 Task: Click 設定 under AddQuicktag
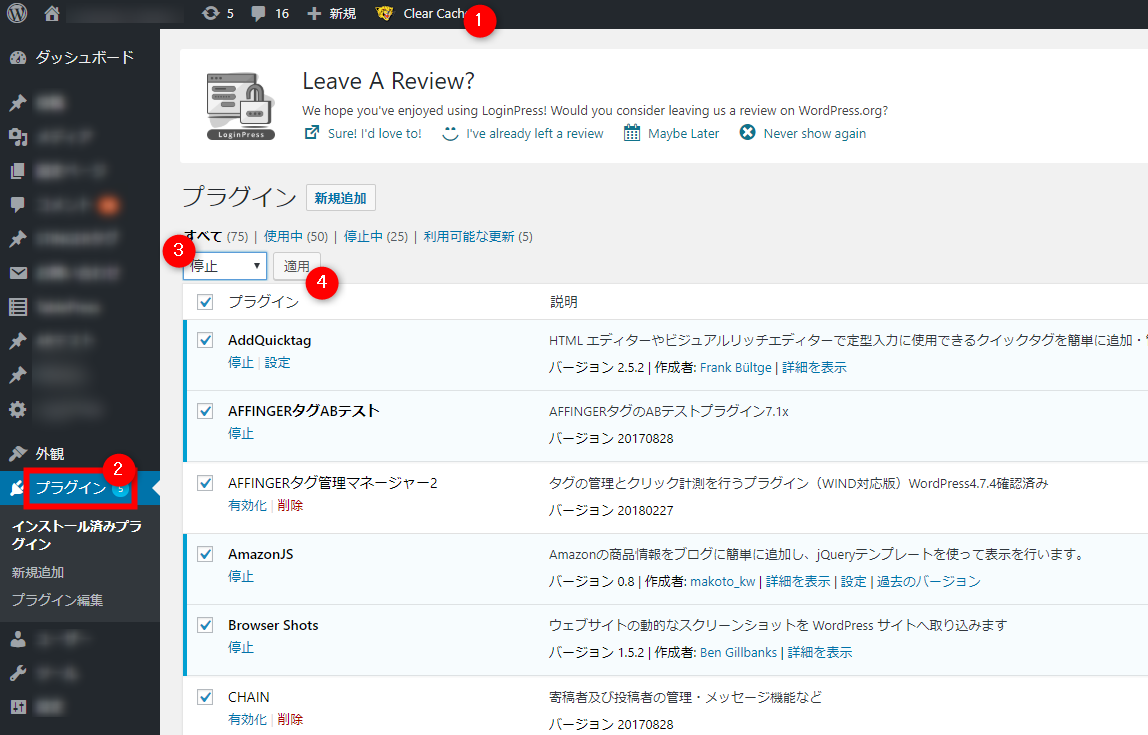(x=277, y=362)
